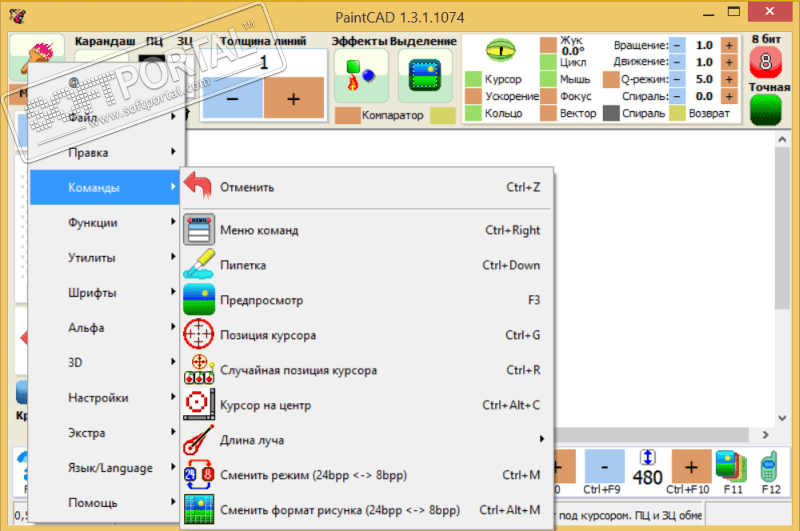Click the Курсор на центр icon
This screenshot has width=800, height=531.
tap(198, 404)
